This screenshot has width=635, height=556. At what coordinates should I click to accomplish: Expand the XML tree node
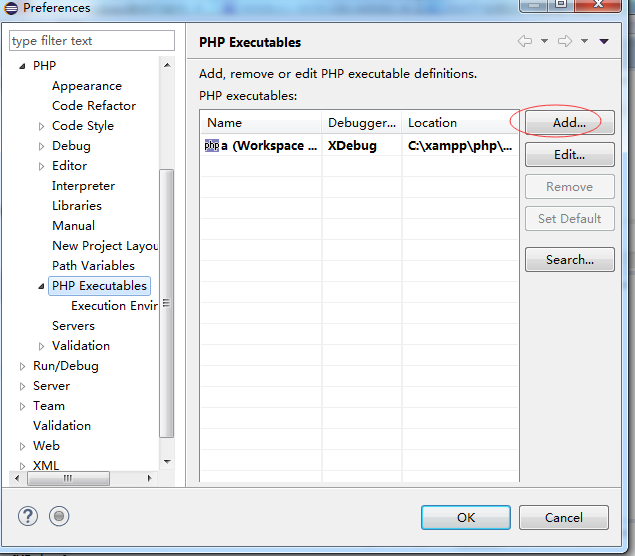22,466
